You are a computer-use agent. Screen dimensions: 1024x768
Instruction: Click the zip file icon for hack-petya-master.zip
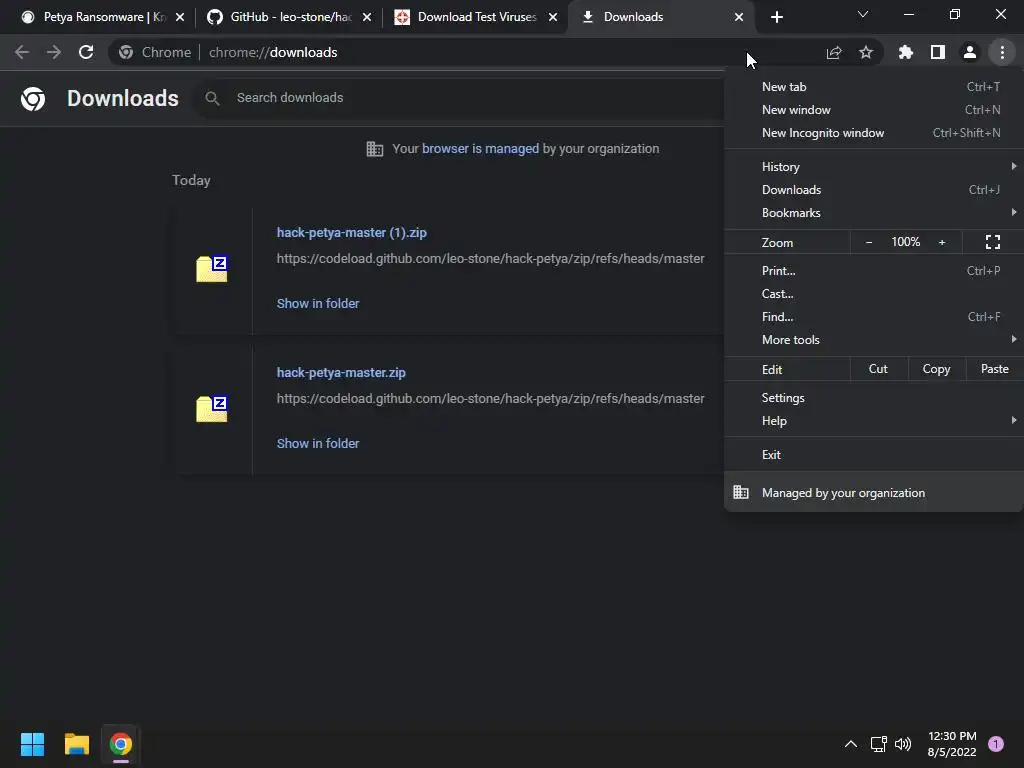pyautogui.click(x=212, y=409)
